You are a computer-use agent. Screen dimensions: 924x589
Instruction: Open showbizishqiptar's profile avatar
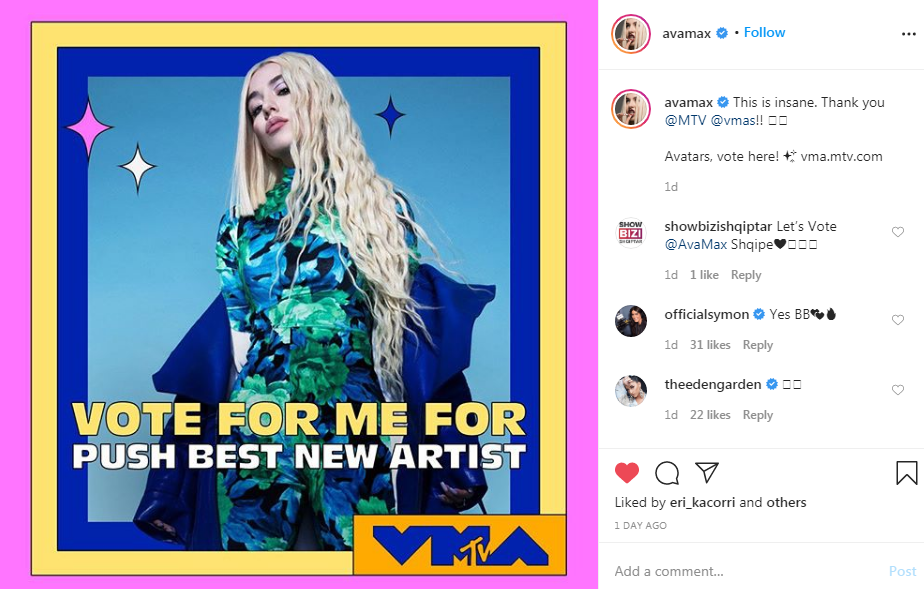click(631, 233)
